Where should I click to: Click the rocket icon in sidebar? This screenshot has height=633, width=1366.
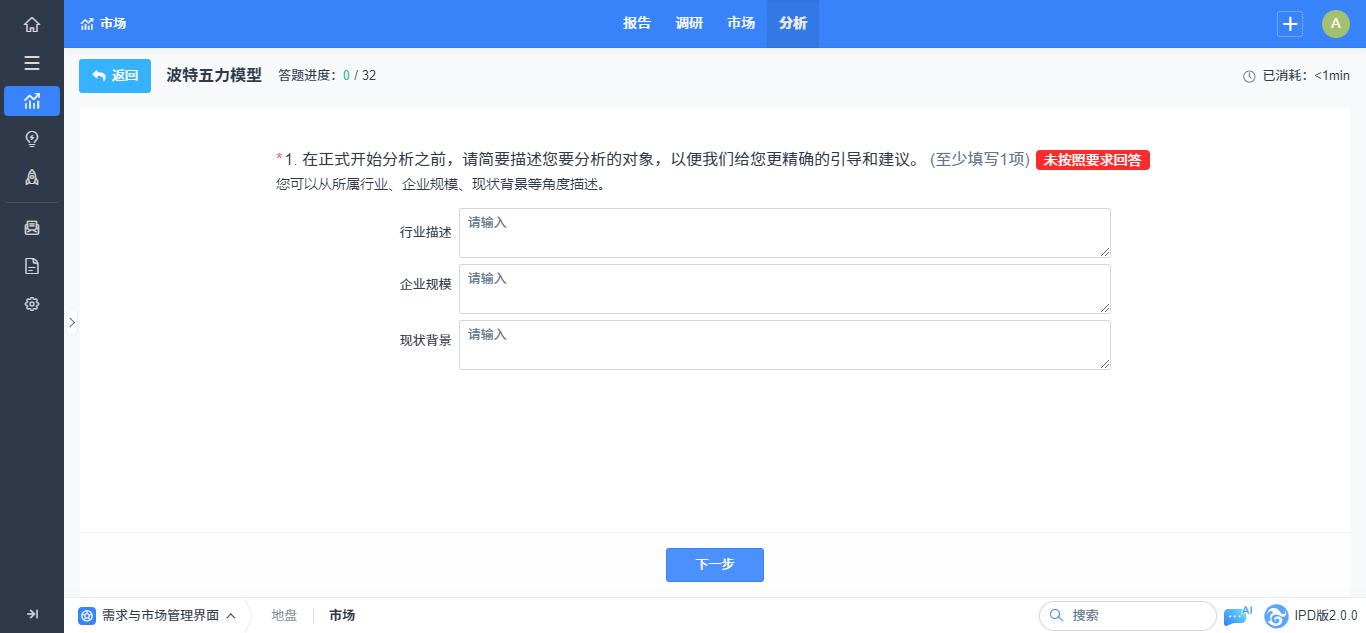click(x=32, y=177)
